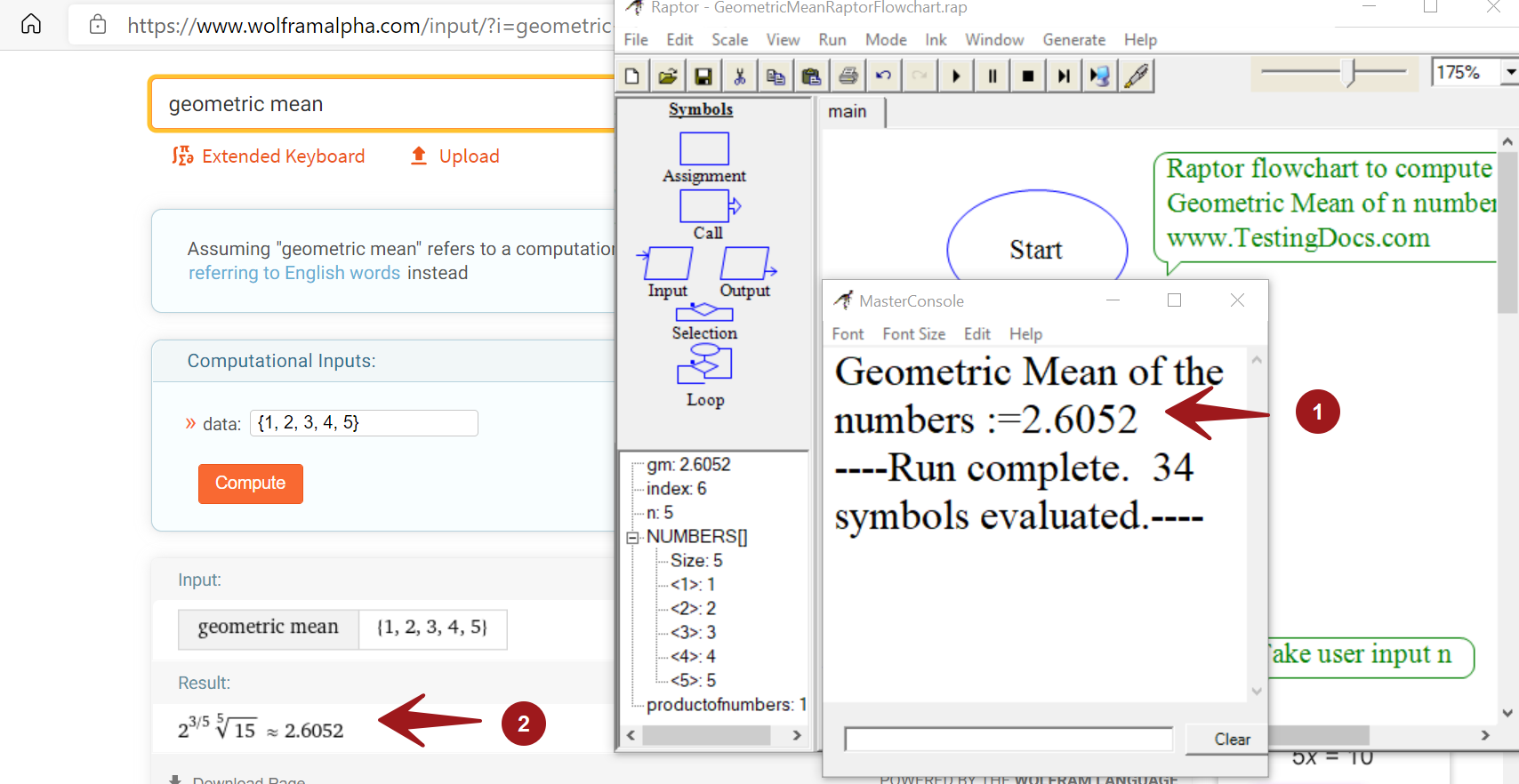Pick the Loop symbol in Symbols panel
1519x784 pixels.
point(704,364)
